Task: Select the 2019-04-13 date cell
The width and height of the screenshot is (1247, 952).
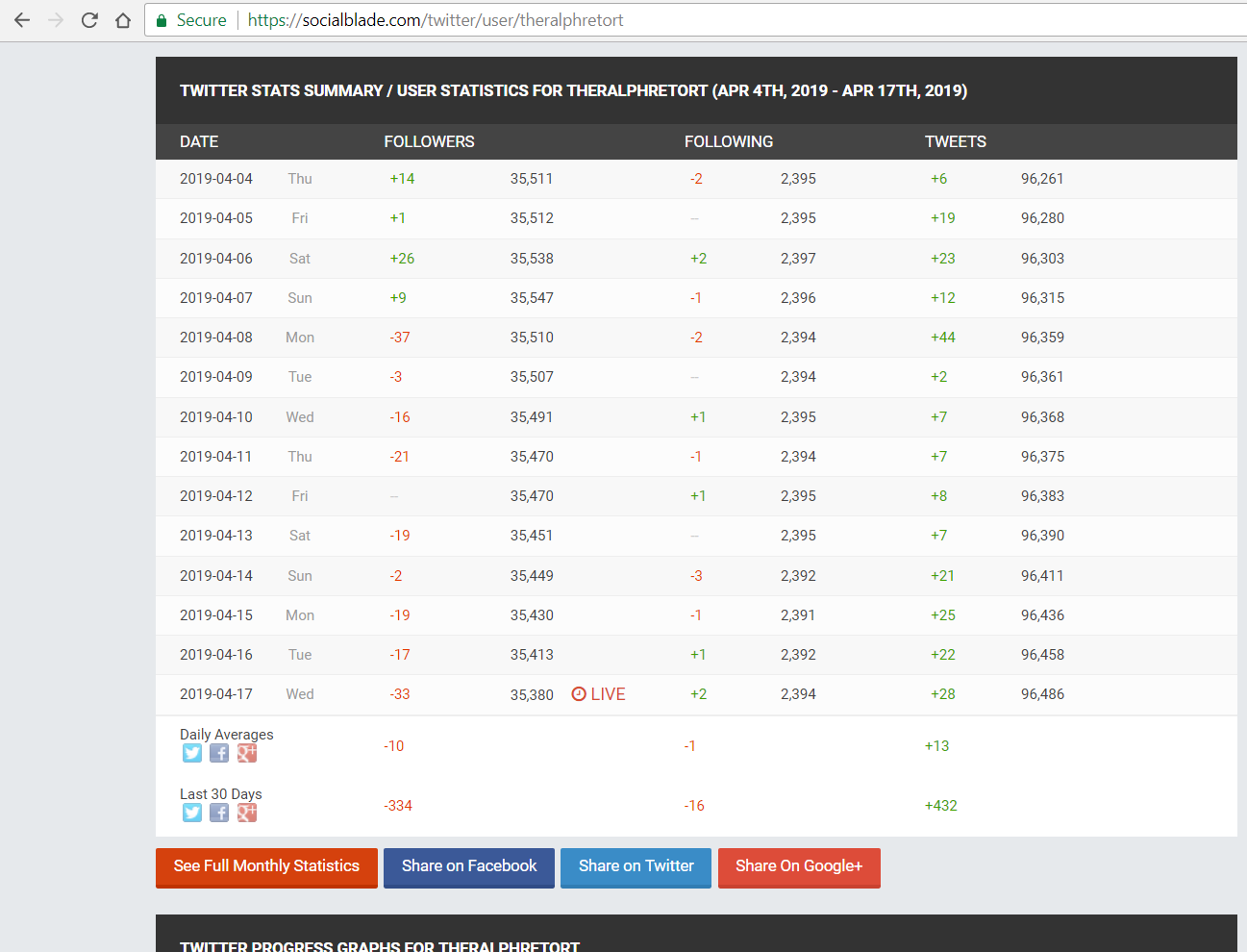Action: (x=216, y=536)
